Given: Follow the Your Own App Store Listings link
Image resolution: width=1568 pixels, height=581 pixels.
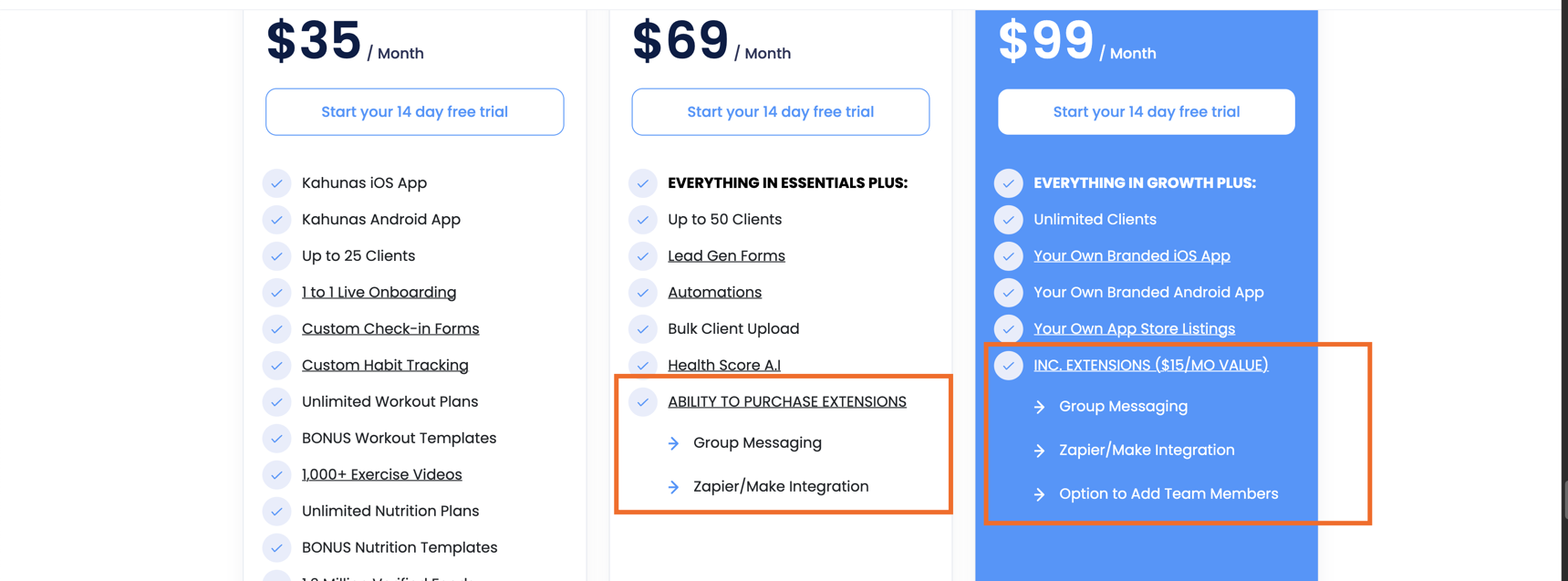Looking at the screenshot, I should [1134, 329].
